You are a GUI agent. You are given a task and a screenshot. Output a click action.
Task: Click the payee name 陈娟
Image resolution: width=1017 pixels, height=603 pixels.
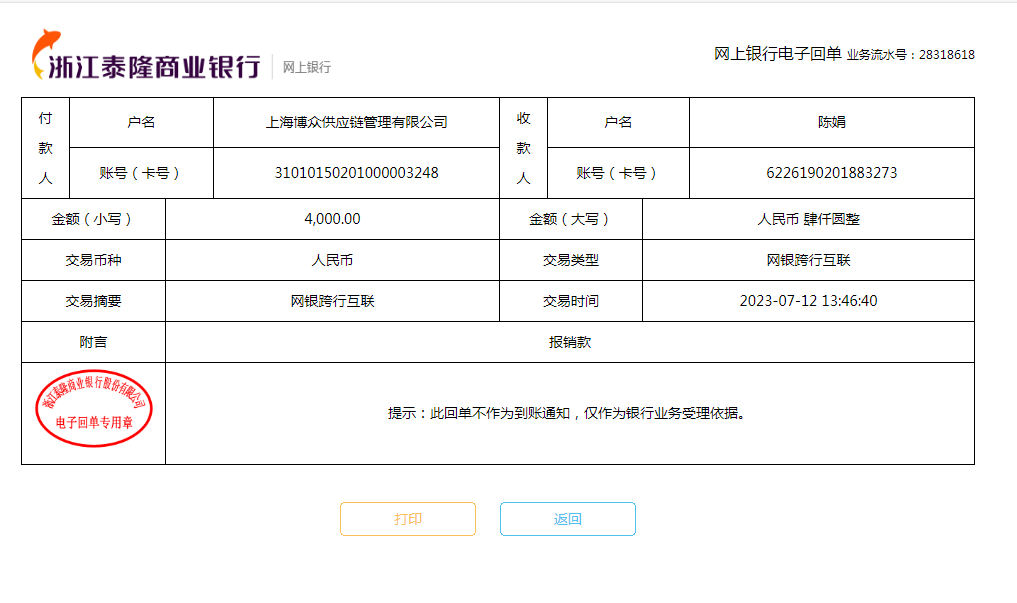pyautogui.click(x=831, y=123)
